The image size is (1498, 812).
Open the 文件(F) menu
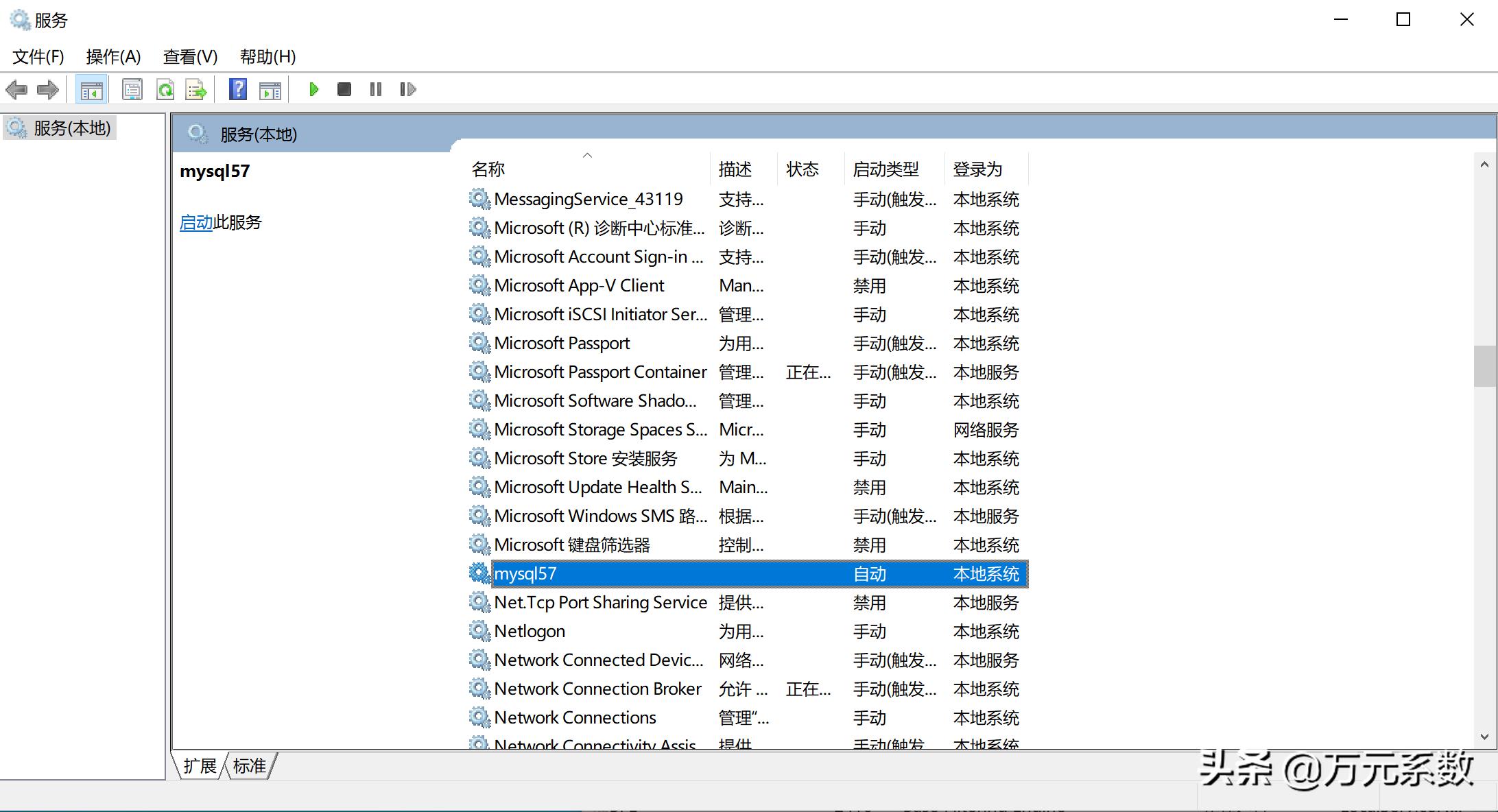(37, 56)
